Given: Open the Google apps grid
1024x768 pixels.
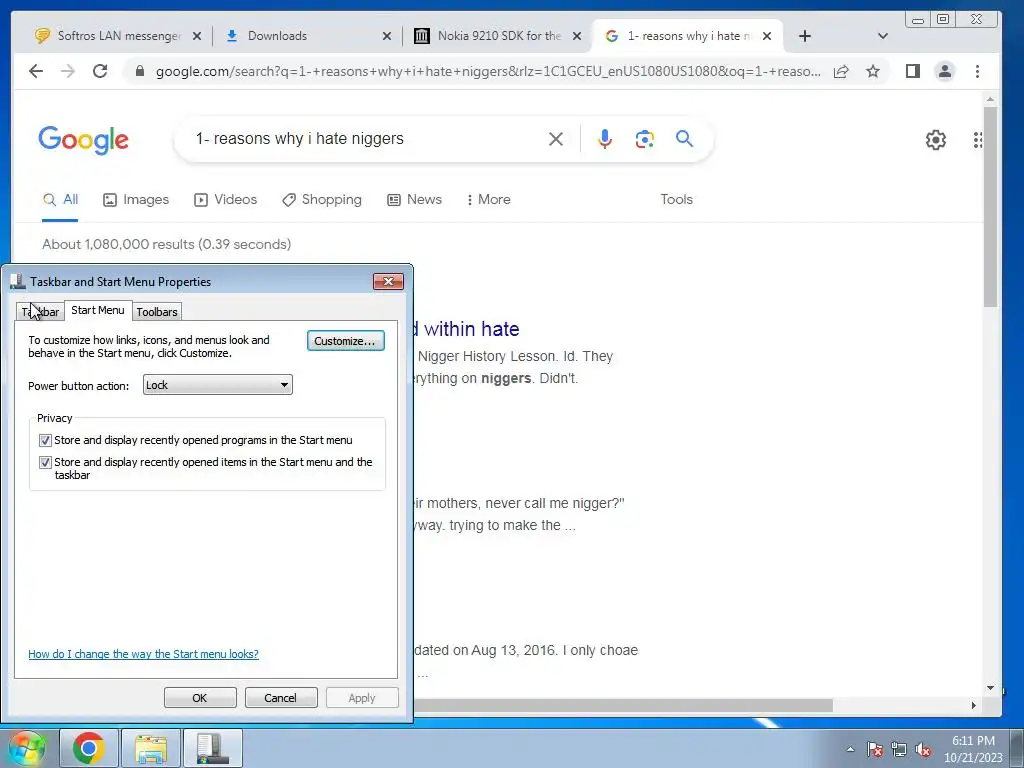Looking at the screenshot, I should point(977,140).
